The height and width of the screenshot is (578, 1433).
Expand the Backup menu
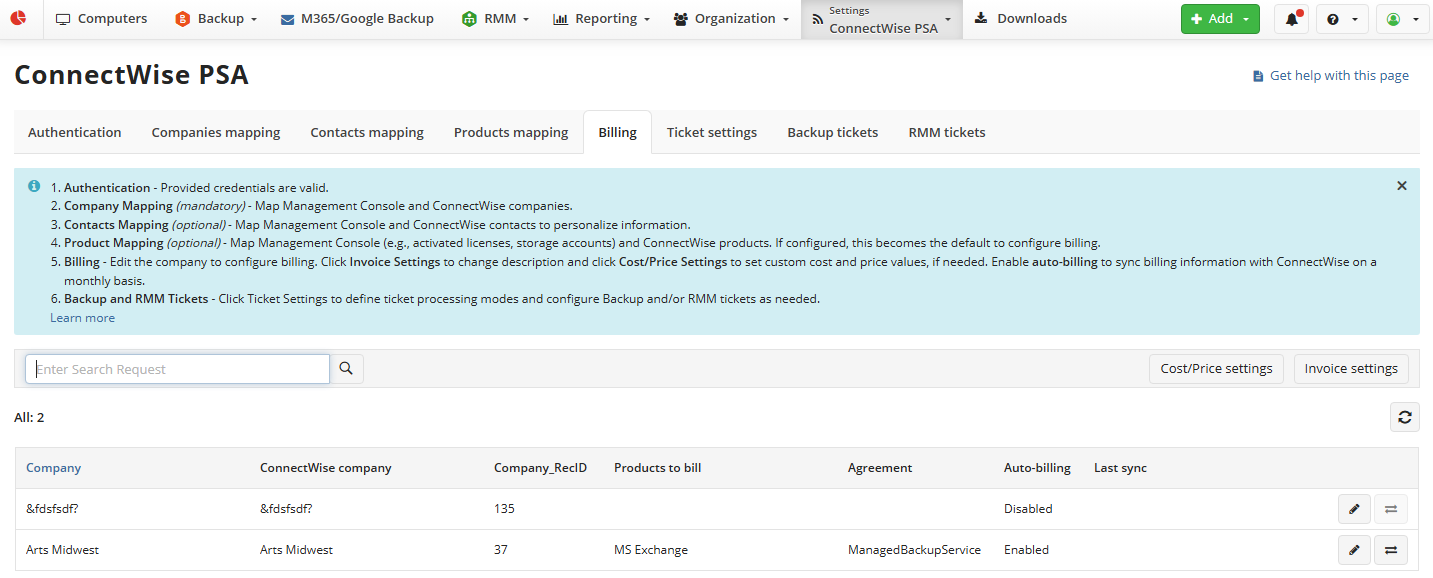point(215,19)
